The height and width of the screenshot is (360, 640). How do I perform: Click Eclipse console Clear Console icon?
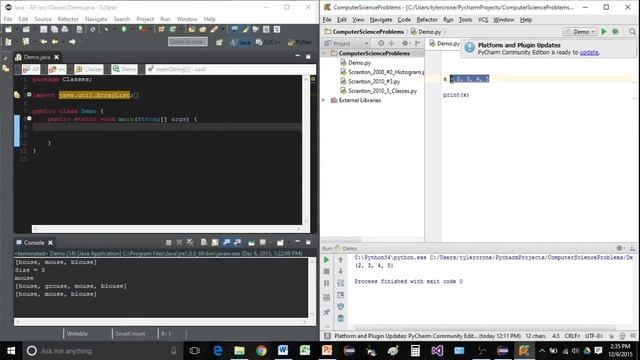[203, 242]
